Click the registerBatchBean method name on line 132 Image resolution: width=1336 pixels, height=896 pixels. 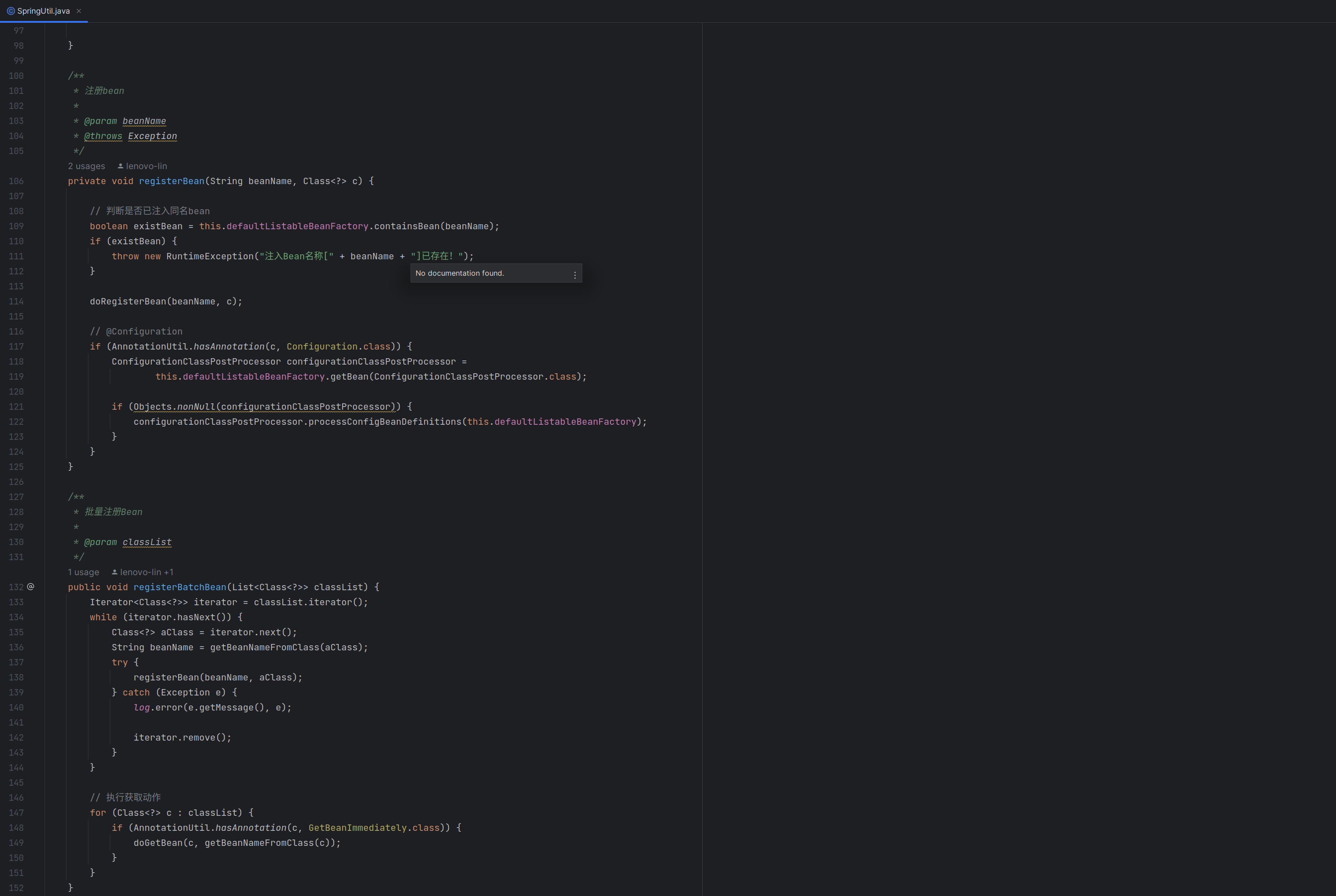click(180, 587)
